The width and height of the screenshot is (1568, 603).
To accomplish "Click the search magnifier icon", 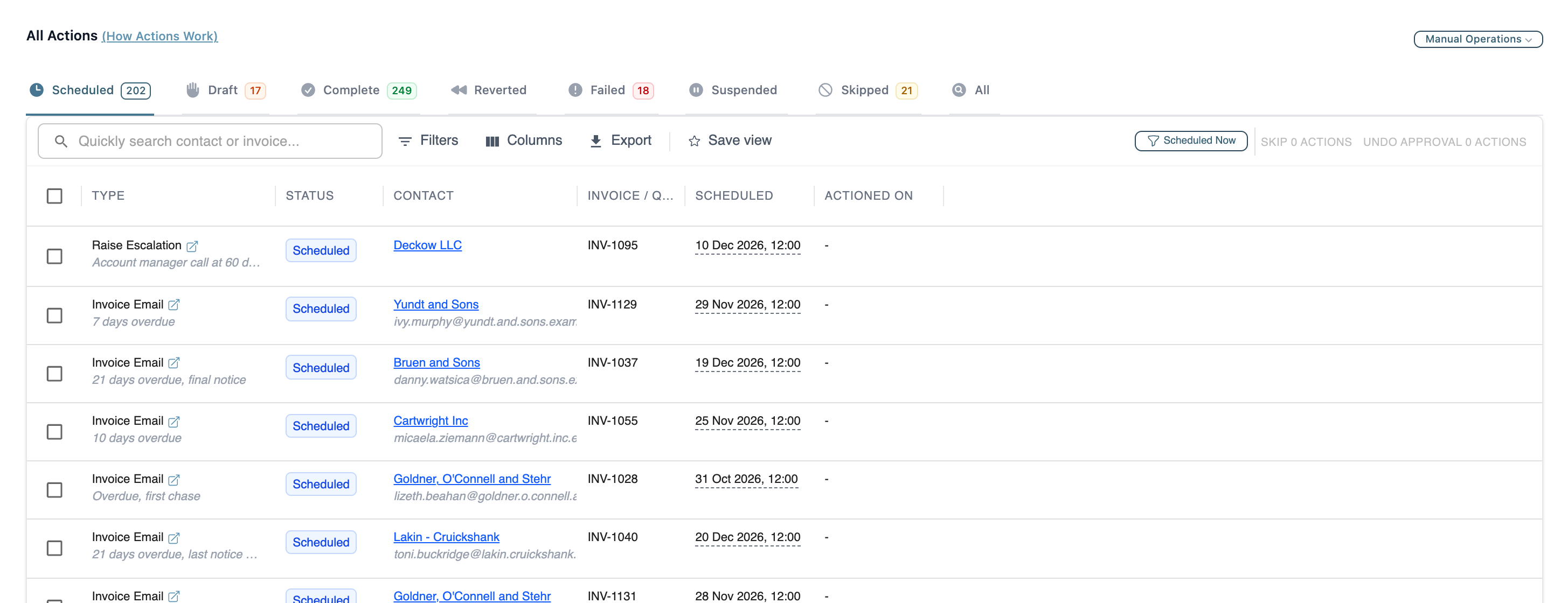I will point(61,141).
